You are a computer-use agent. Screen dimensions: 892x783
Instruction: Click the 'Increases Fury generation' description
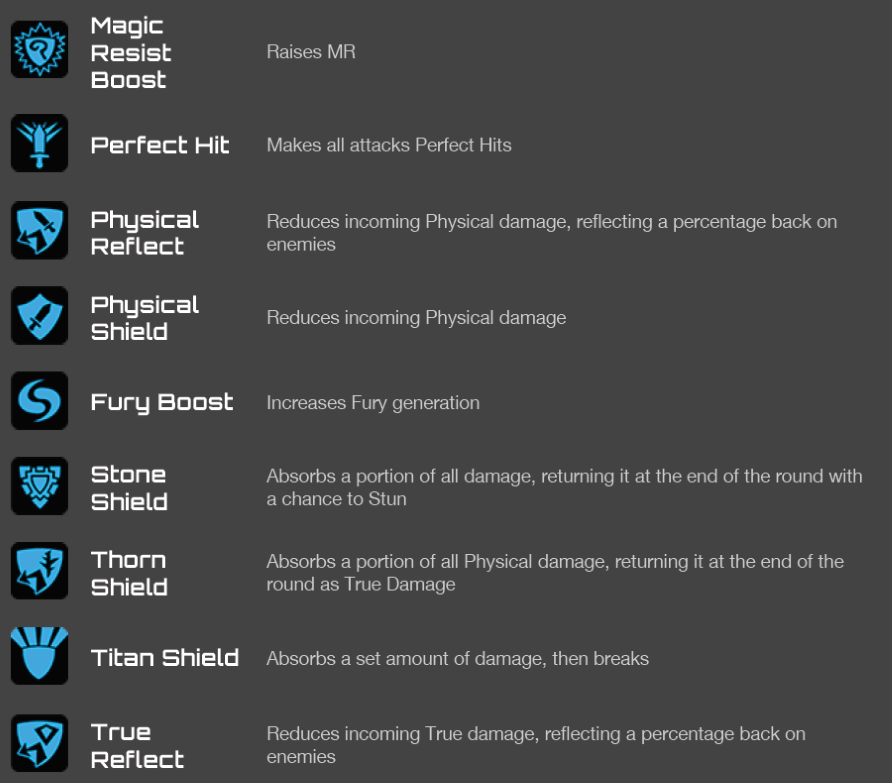click(x=373, y=403)
